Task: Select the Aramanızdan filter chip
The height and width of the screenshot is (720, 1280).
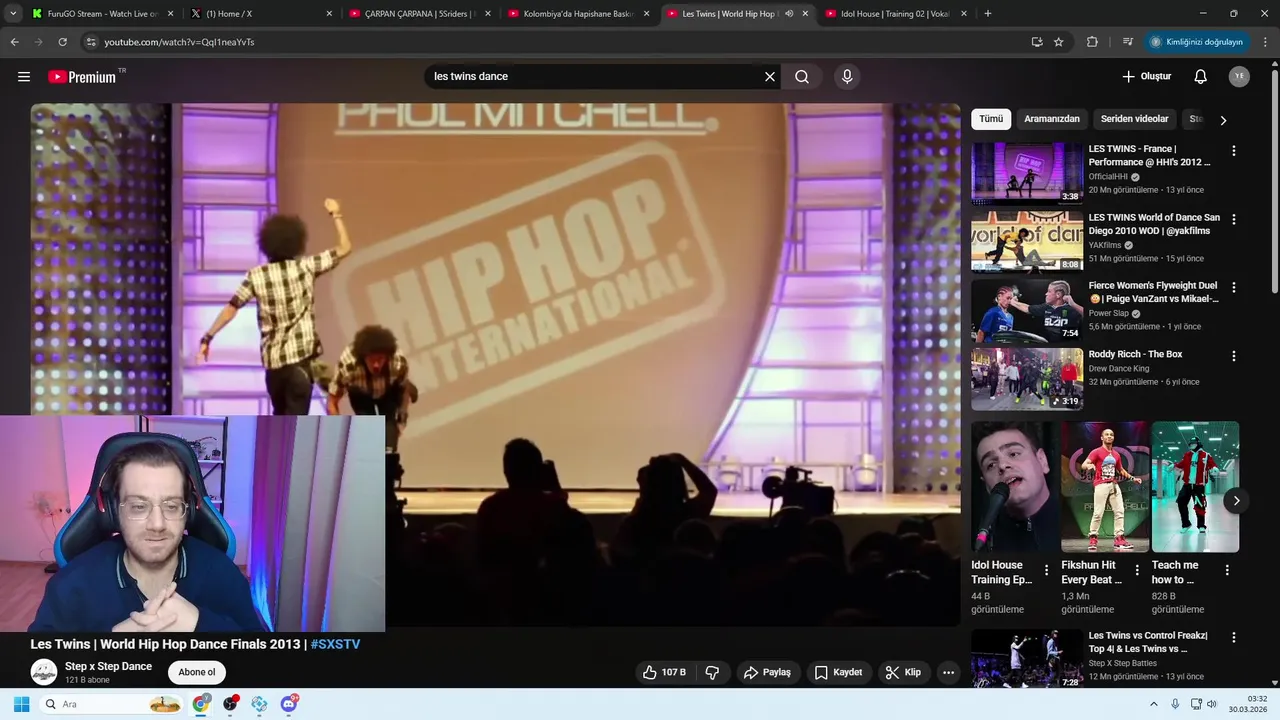Action: click(1052, 119)
